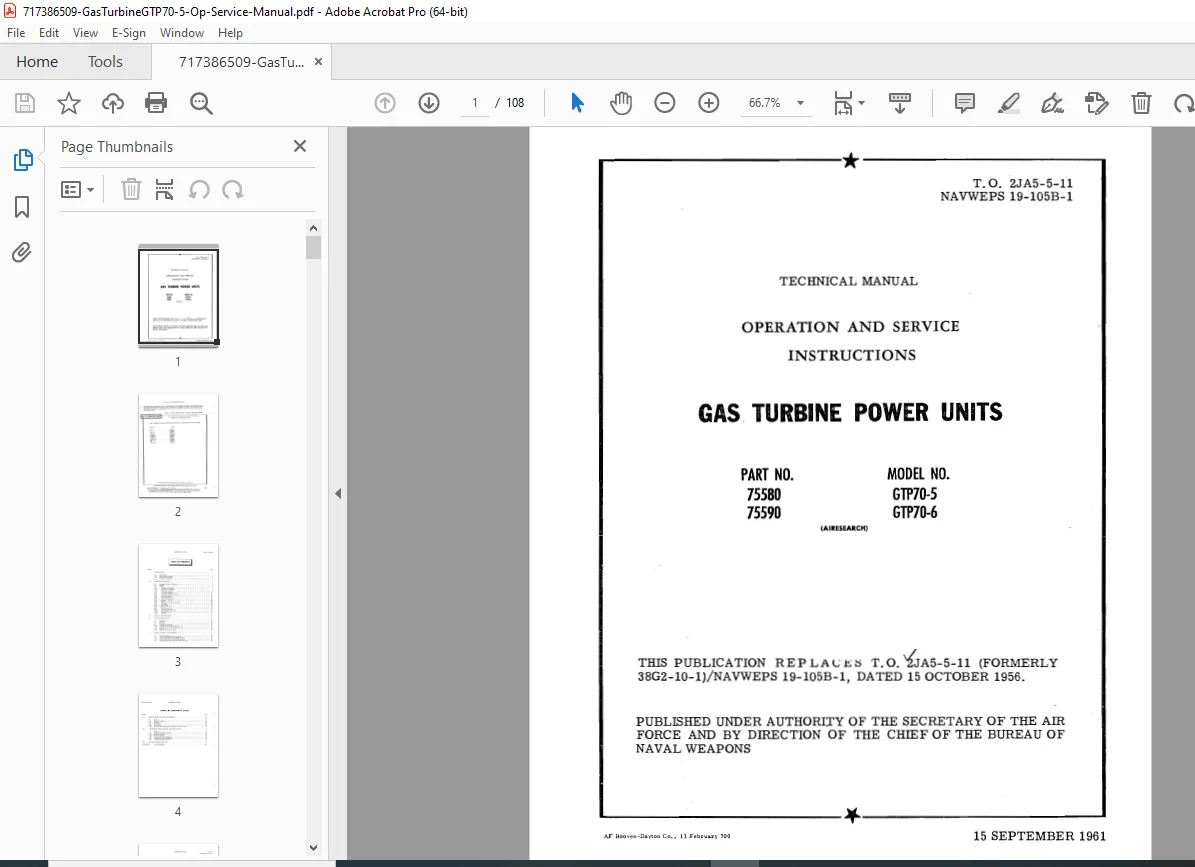
Task: Click the trash delete icon in main toolbar
Action: click(x=1141, y=103)
